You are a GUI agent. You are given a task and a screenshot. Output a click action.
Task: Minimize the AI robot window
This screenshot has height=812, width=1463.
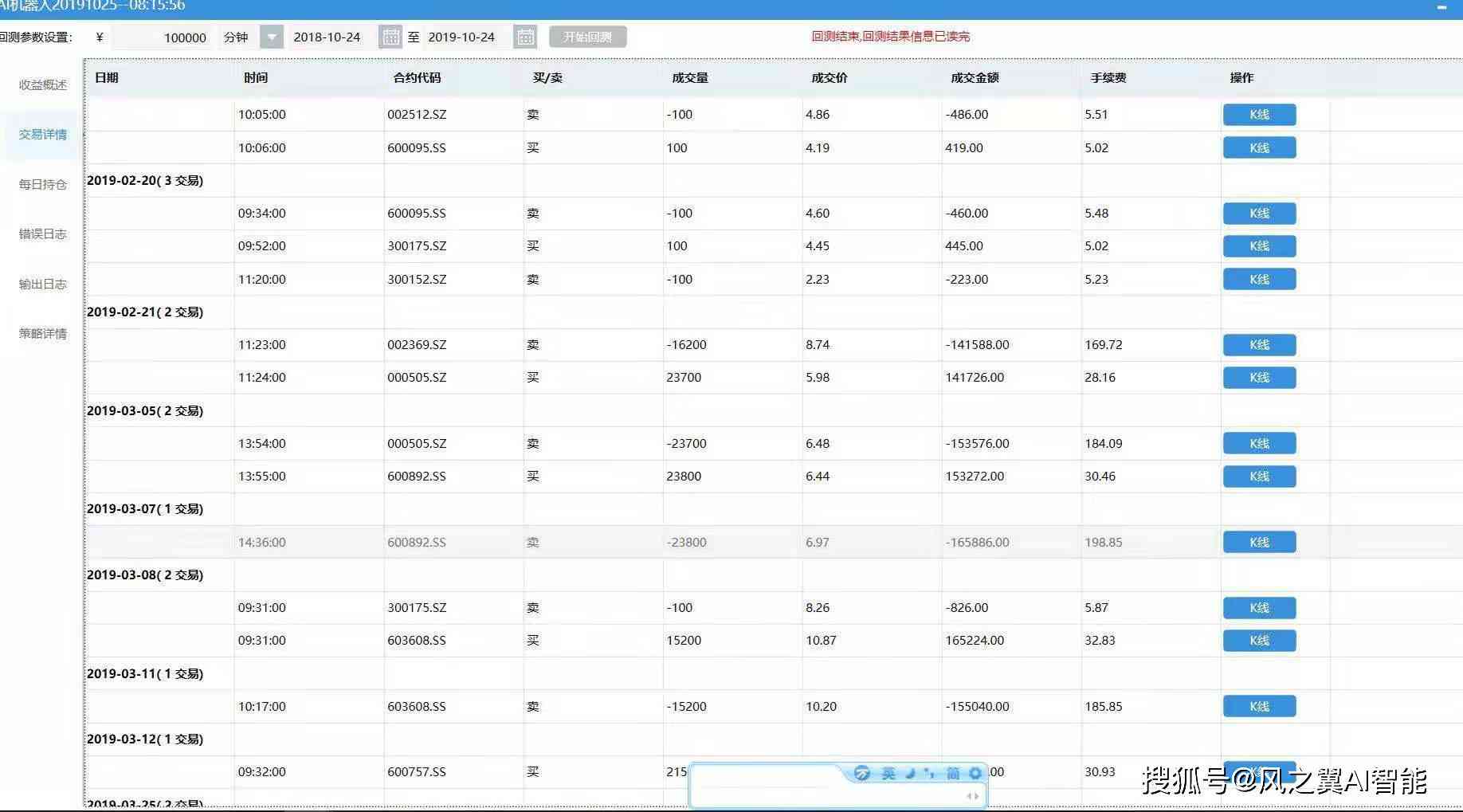(1441, 6)
